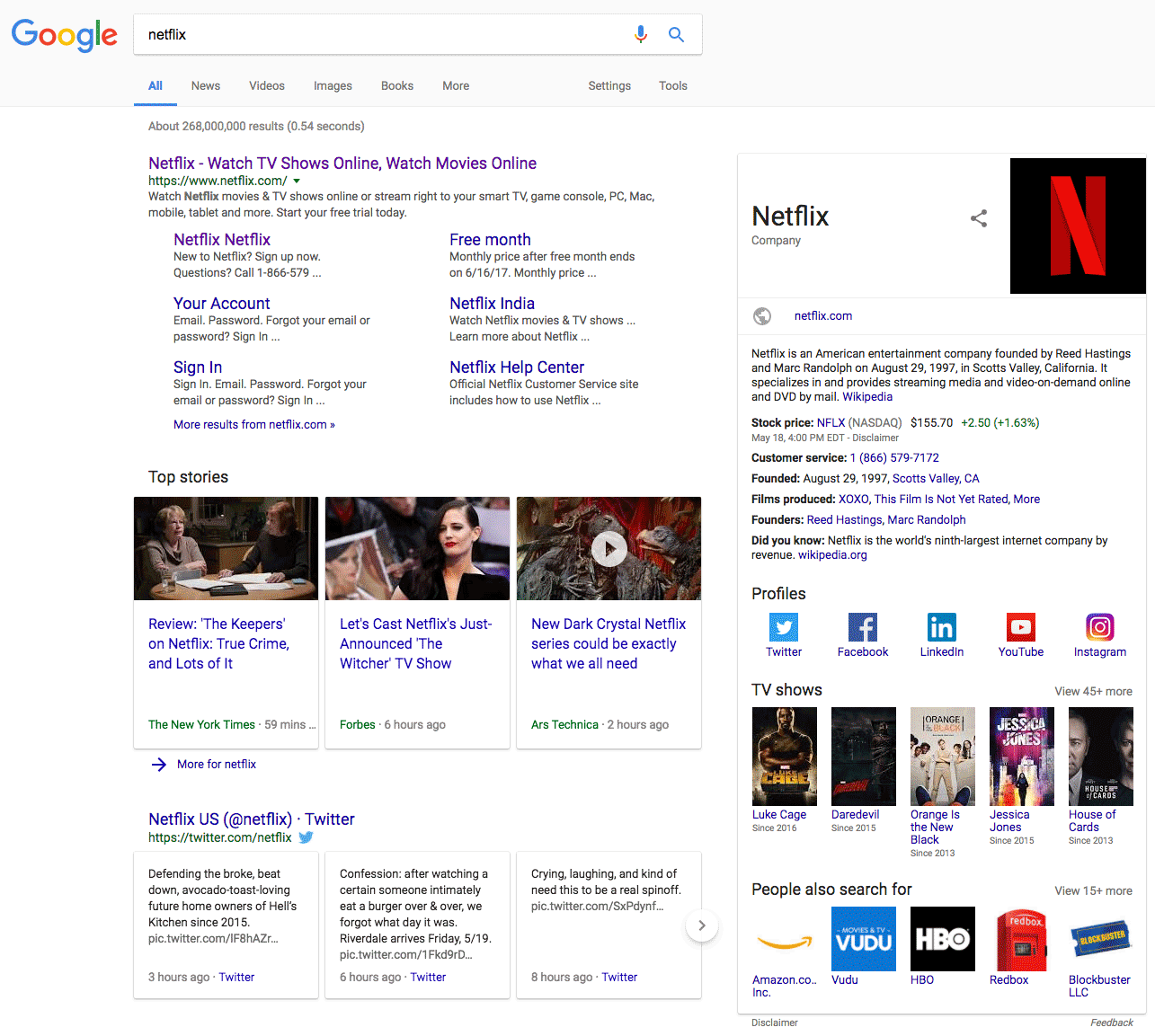Open the Redbox logo tile
Screen dimensions: 1155x1036
pyautogui.click(x=1022, y=939)
